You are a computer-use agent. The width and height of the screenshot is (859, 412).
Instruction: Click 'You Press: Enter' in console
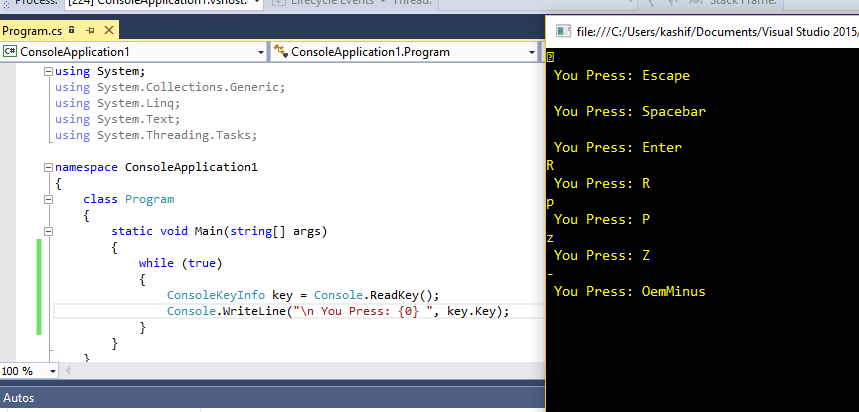[x=618, y=147]
